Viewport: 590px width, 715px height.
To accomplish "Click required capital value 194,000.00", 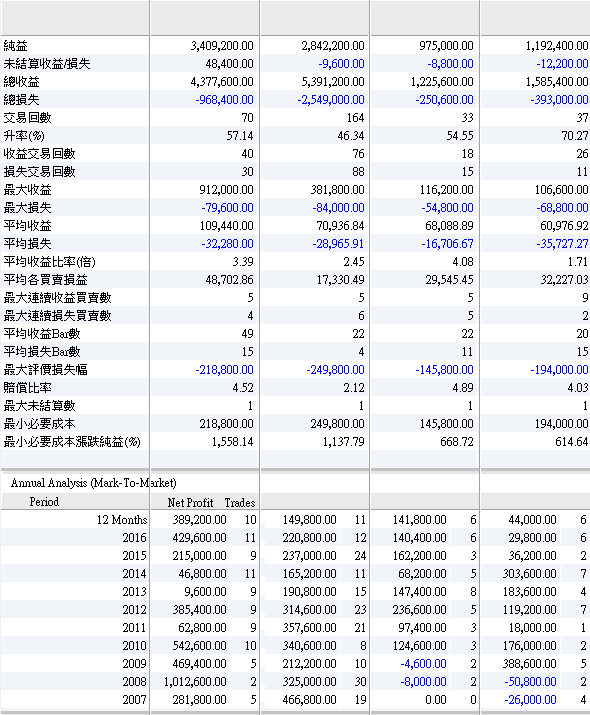I will click(x=561, y=424).
